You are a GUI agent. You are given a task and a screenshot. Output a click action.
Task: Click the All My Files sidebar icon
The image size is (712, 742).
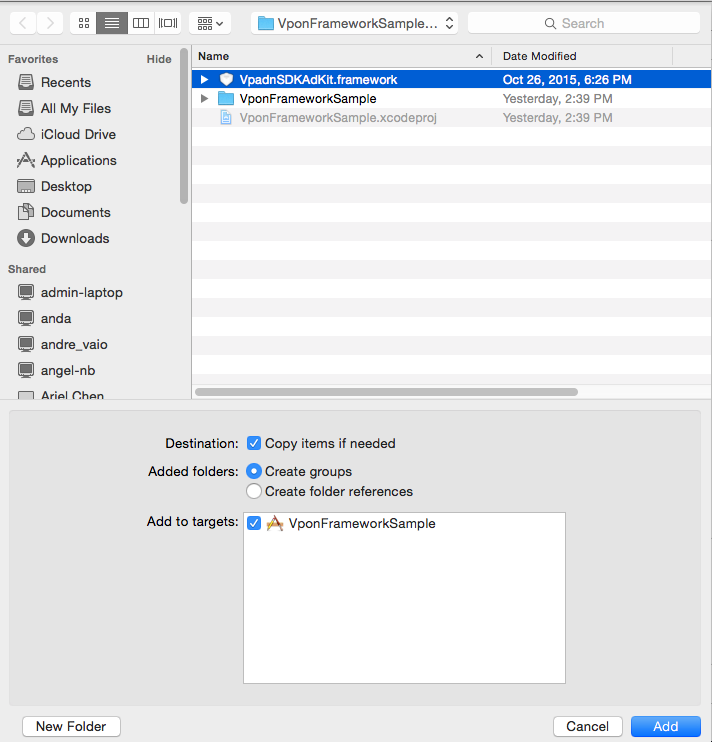click(26, 108)
